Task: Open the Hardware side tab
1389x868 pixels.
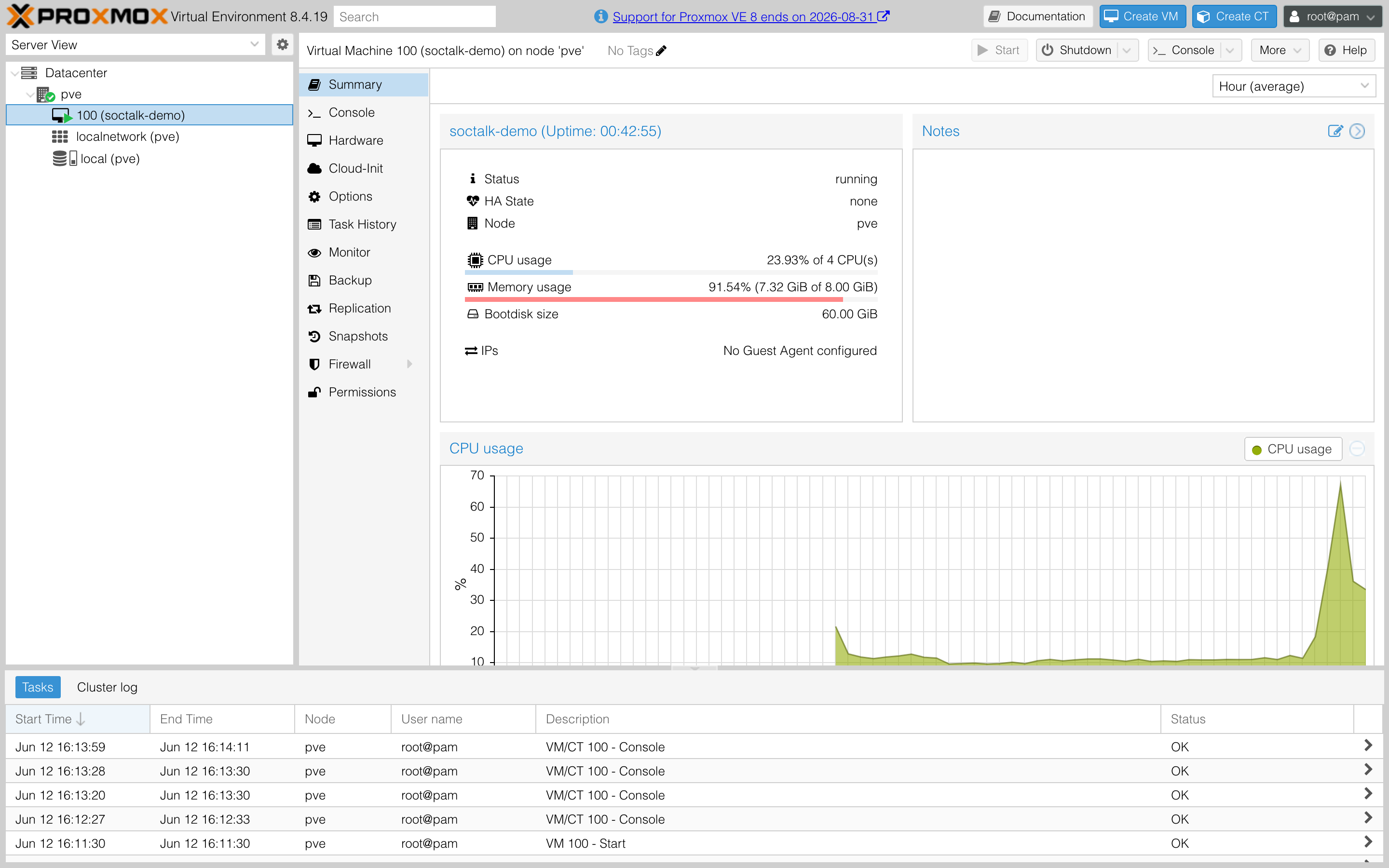Action: [364, 141]
